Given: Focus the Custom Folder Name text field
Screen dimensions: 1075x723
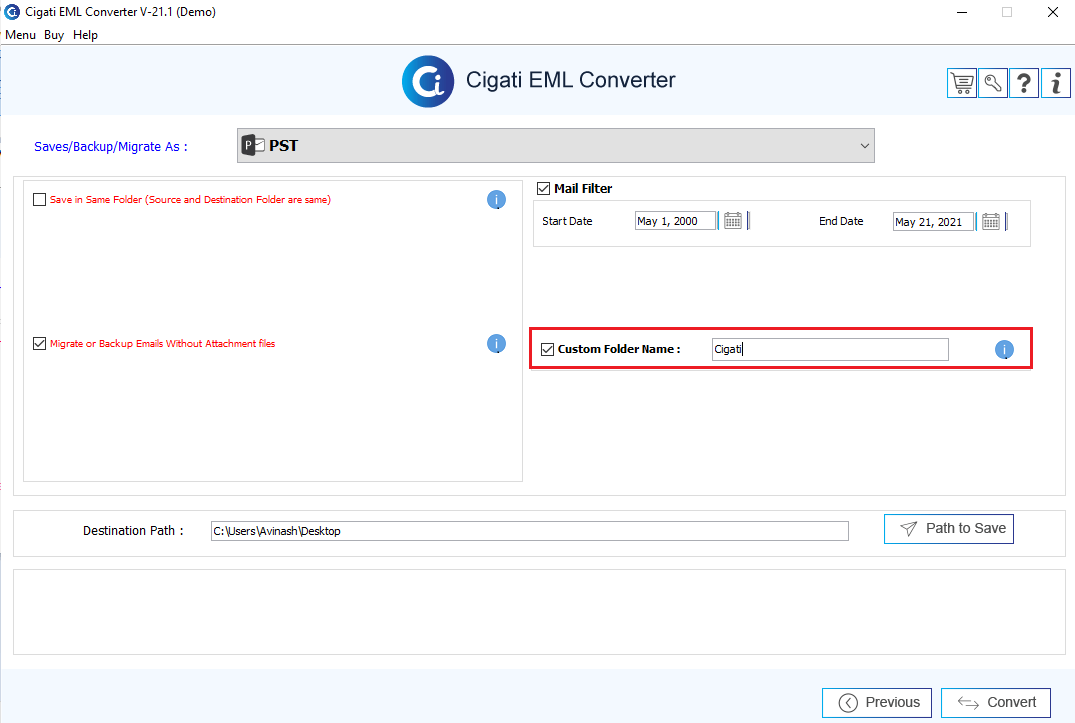Looking at the screenshot, I should tap(830, 350).
